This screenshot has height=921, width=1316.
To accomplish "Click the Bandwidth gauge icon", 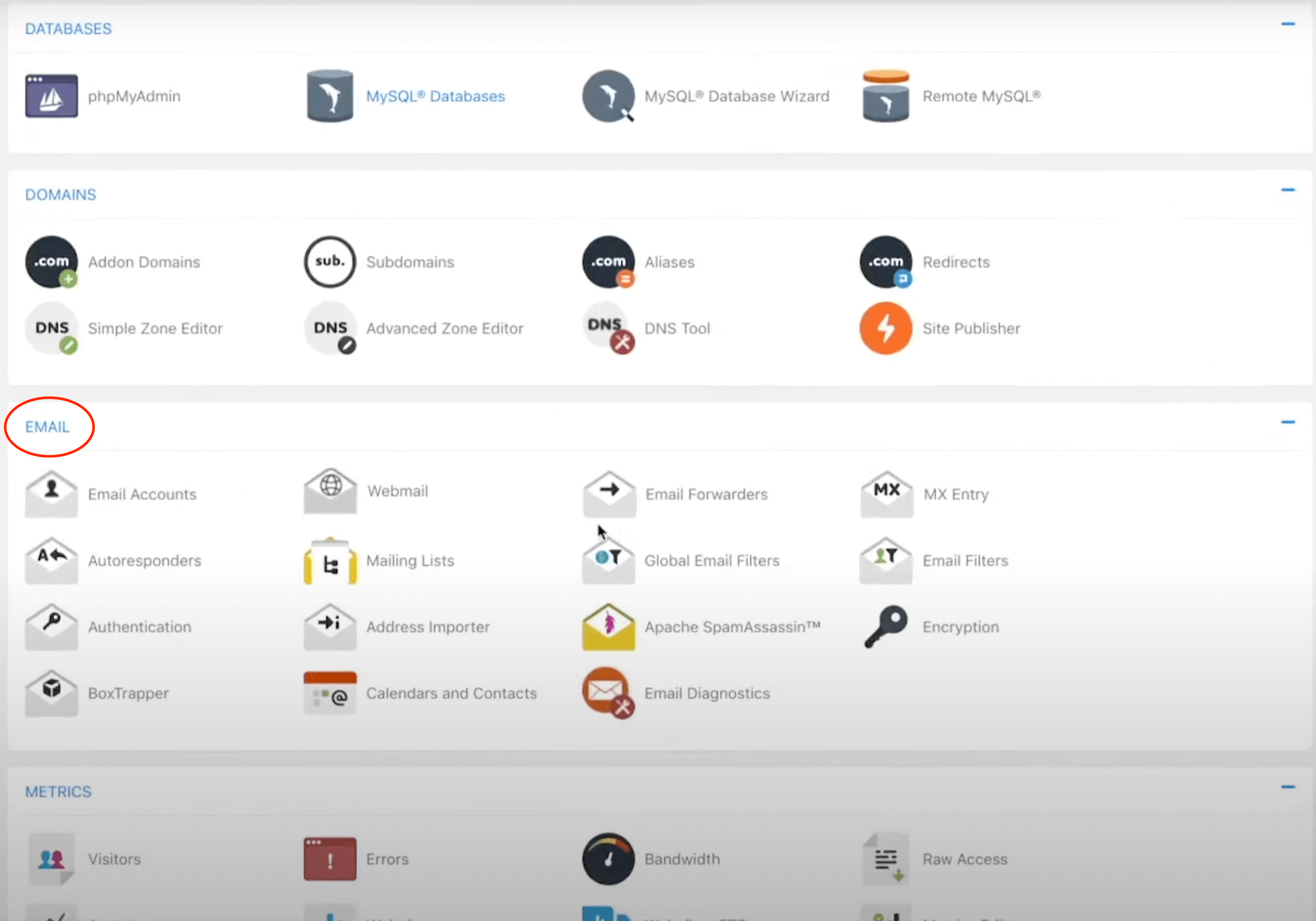I will coord(608,859).
